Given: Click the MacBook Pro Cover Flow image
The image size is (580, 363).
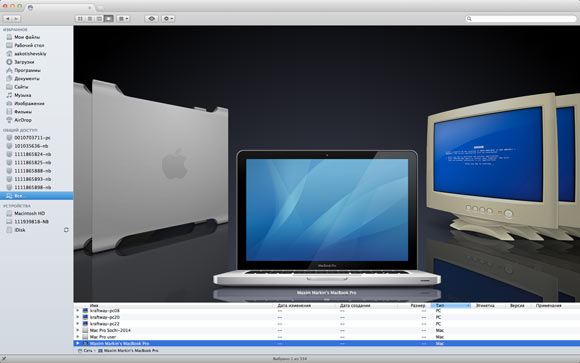Looking at the screenshot, I should pos(327,218).
